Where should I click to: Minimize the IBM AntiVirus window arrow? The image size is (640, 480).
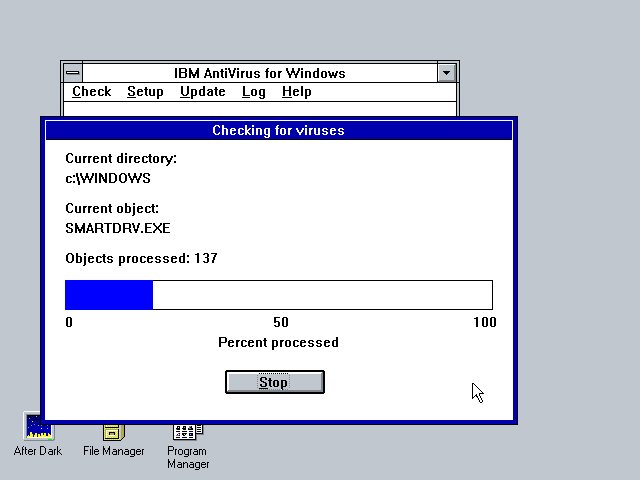click(x=447, y=73)
